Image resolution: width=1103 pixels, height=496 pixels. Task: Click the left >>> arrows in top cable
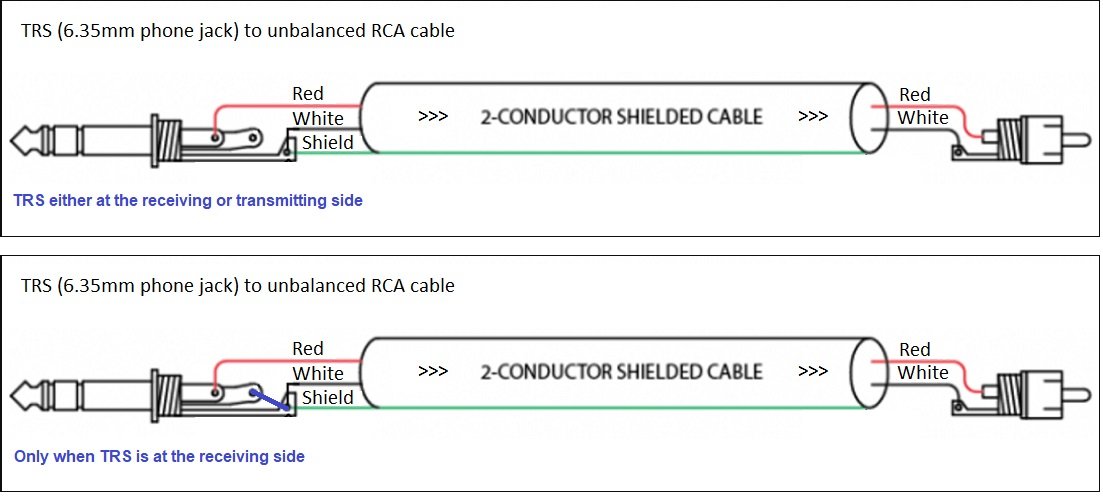[433, 116]
